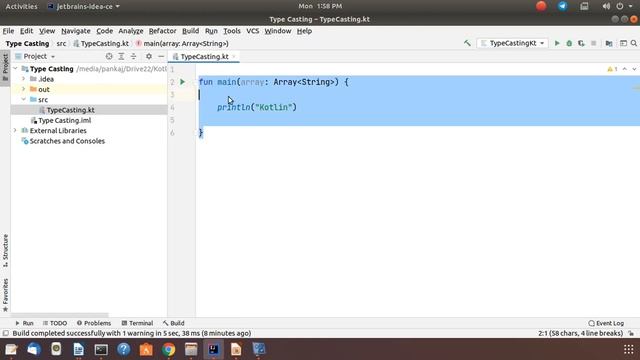The height and width of the screenshot is (360, 640).
Task: Show Applications grid in the dock
Action: point(629,349)
